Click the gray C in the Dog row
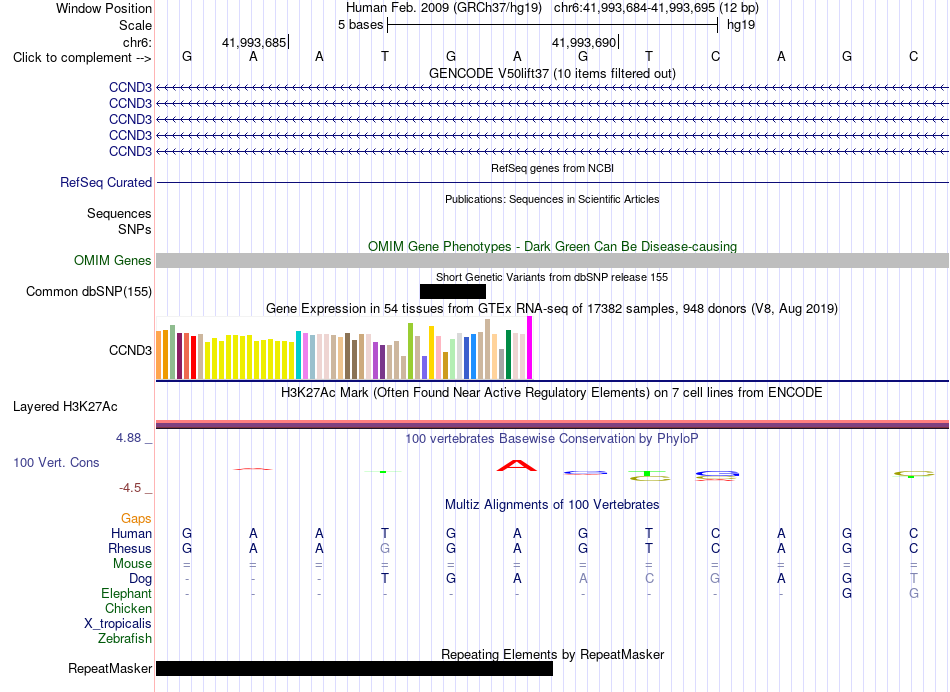 [x=649, y=579]
